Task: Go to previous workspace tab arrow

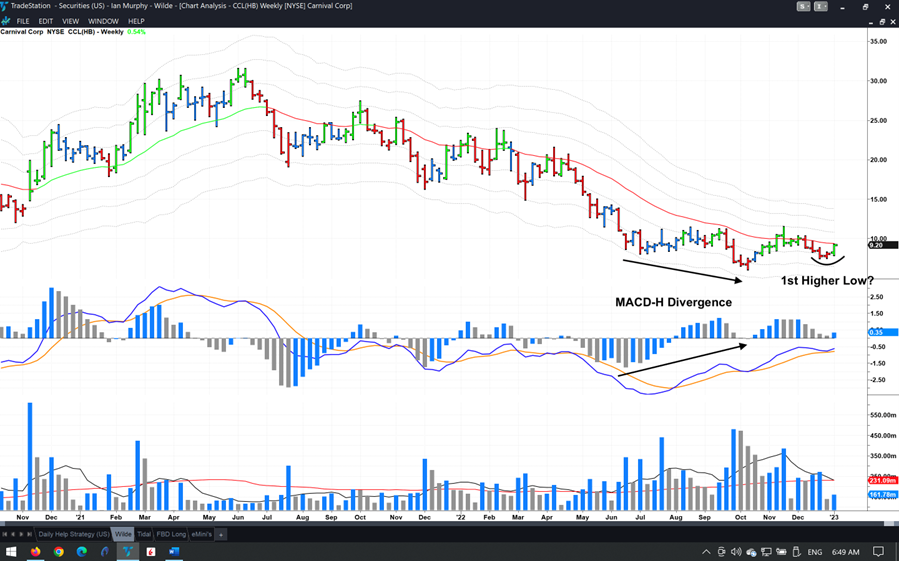Action: click(13, 534)
